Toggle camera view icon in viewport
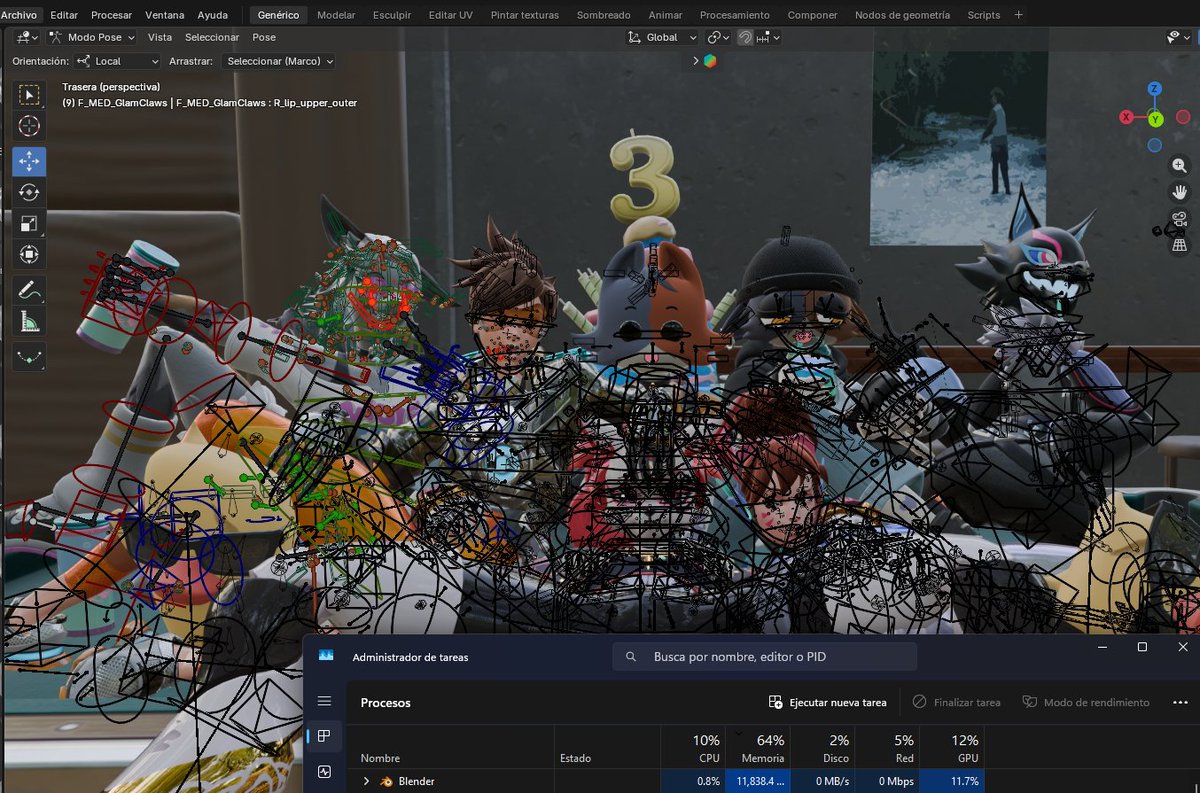1200x793 pixels. pos(1180,219)
